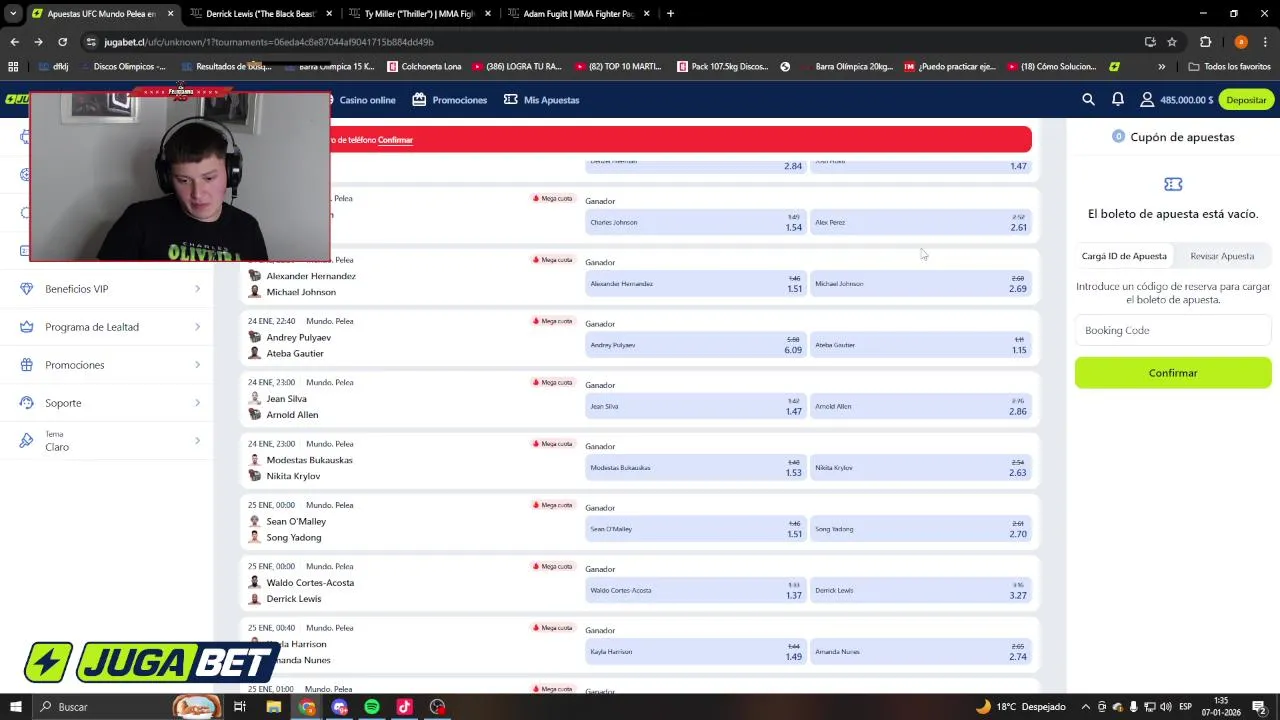
Task: Click the green Confirmar booking button
Action: 1173,373
